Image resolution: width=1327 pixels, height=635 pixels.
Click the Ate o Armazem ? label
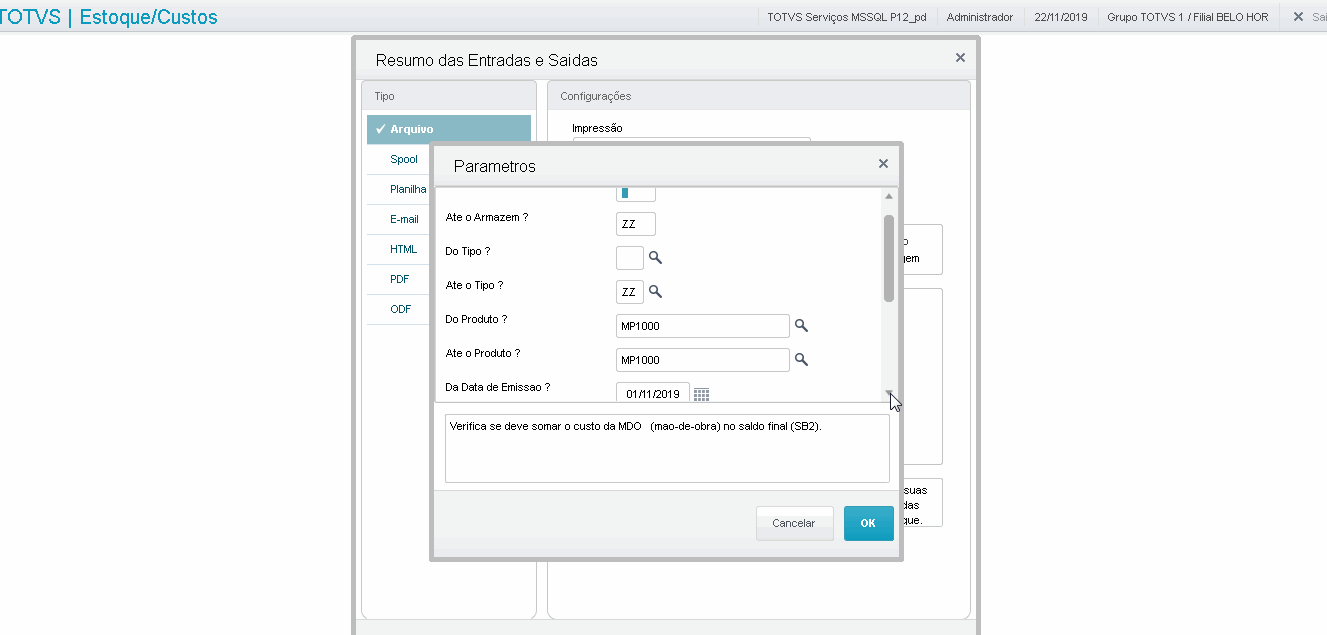pyautogui.click(x=486, y=217)
